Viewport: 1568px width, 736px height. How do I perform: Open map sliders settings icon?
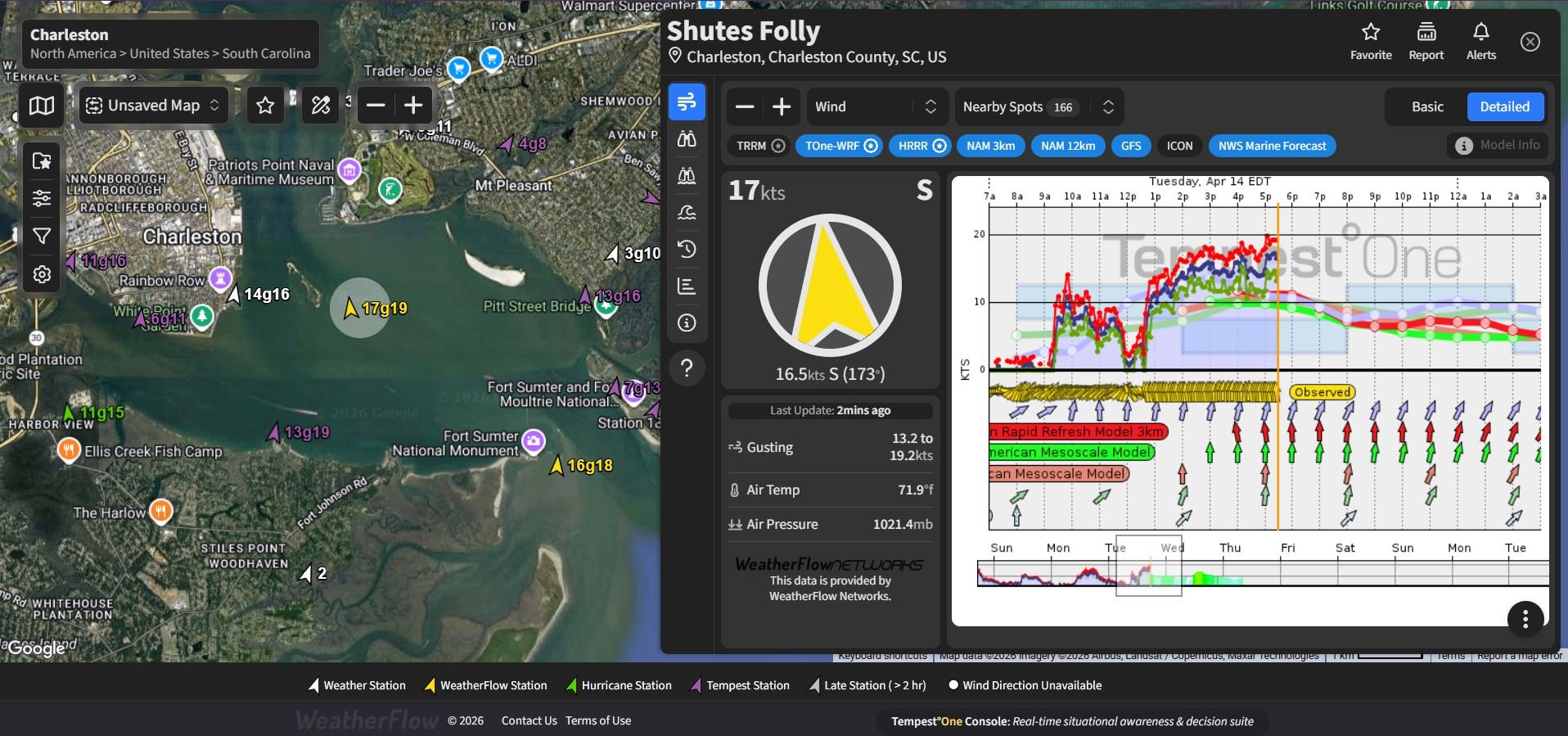(42, 198)
